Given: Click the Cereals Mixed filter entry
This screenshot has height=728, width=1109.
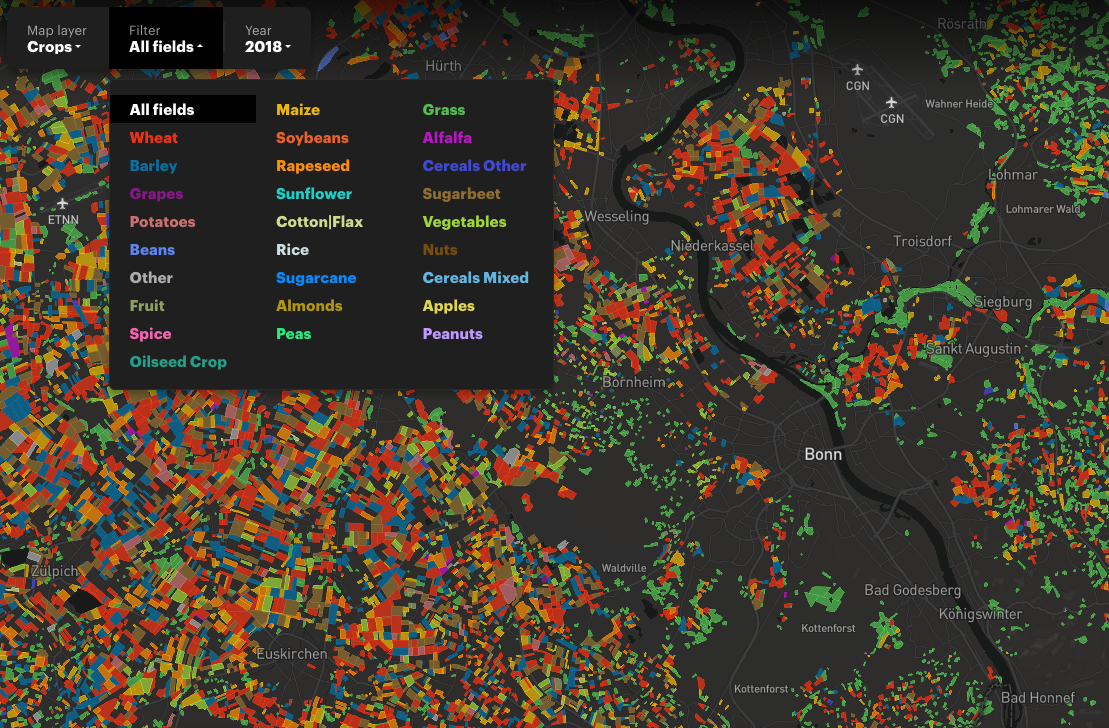Looking at the screenshot, I should tap(475, 277).
